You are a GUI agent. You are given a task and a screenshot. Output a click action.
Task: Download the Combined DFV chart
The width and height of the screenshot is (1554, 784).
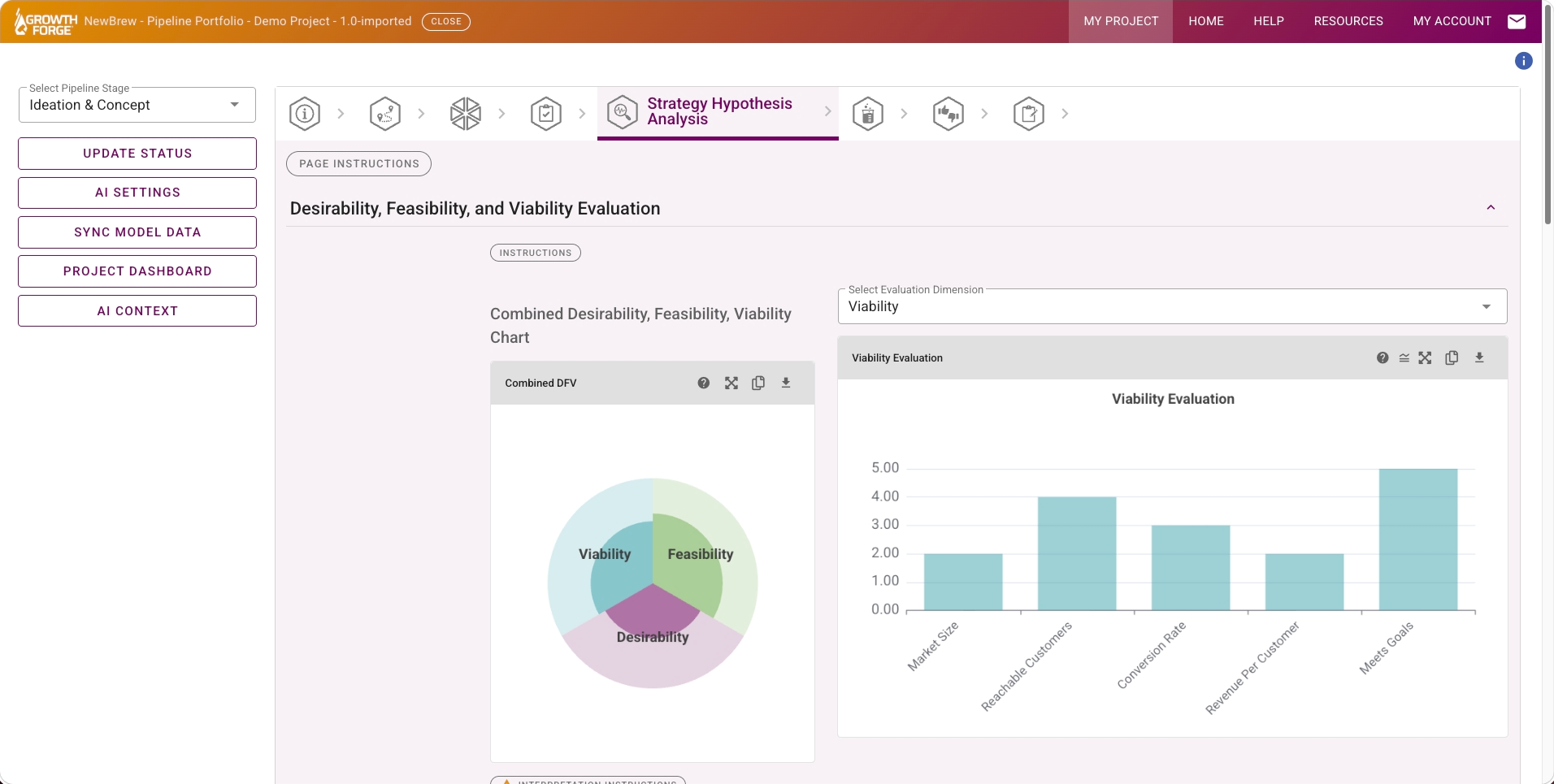(x=786, y=383)
